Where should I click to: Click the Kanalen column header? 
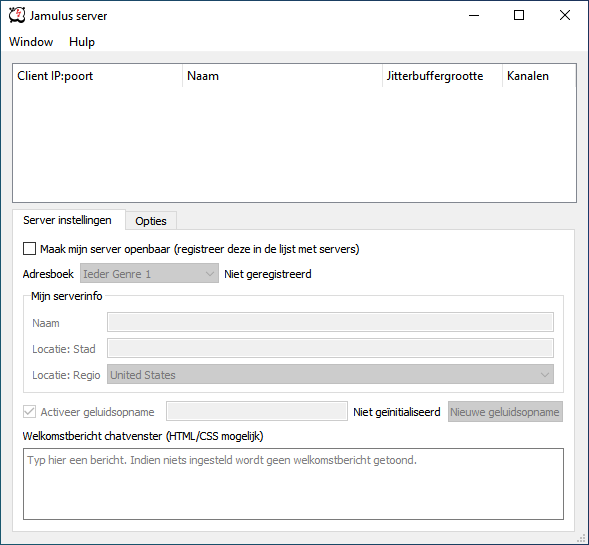click(539, 76)
